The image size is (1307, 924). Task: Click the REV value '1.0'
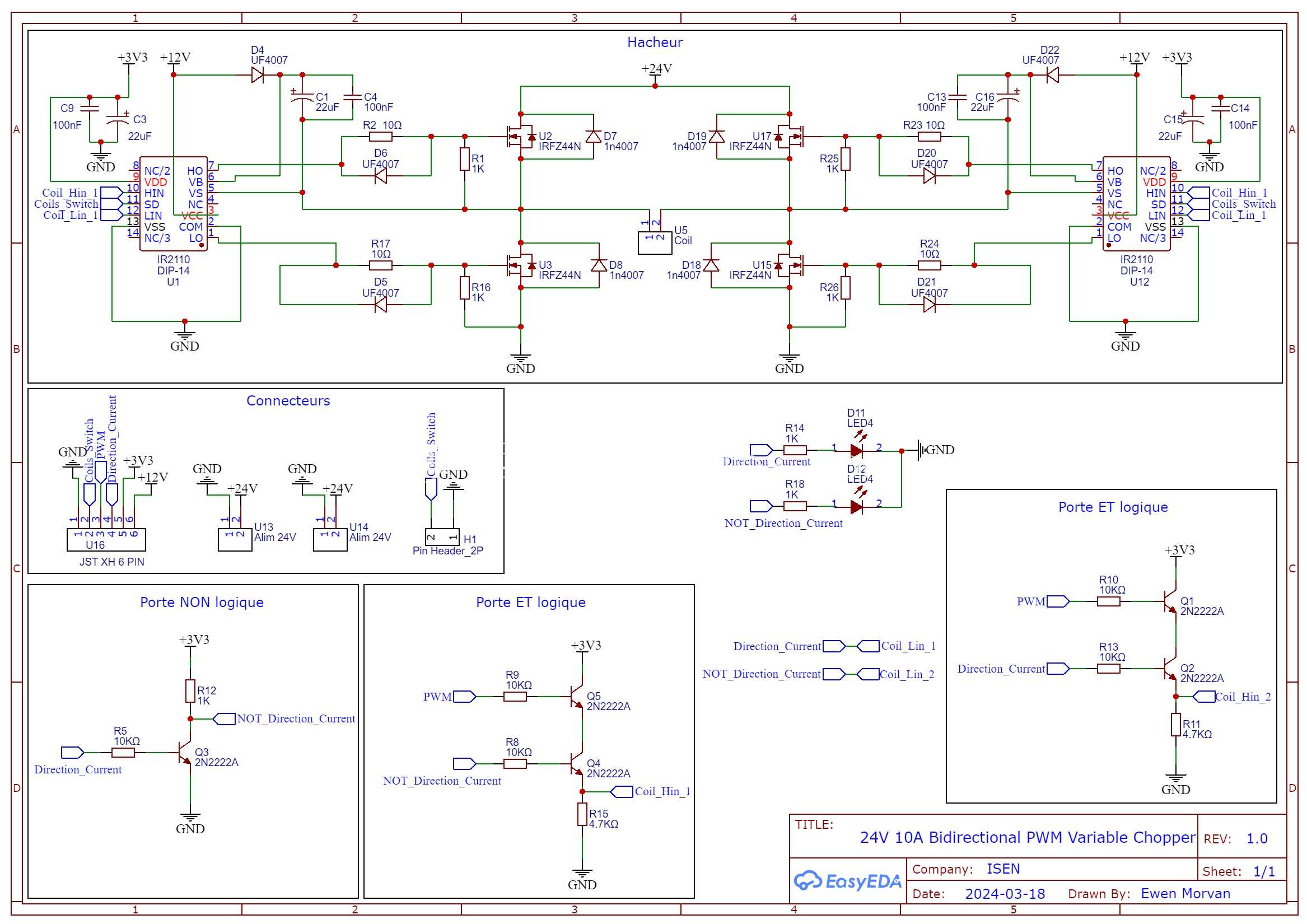coord(1257,839)
